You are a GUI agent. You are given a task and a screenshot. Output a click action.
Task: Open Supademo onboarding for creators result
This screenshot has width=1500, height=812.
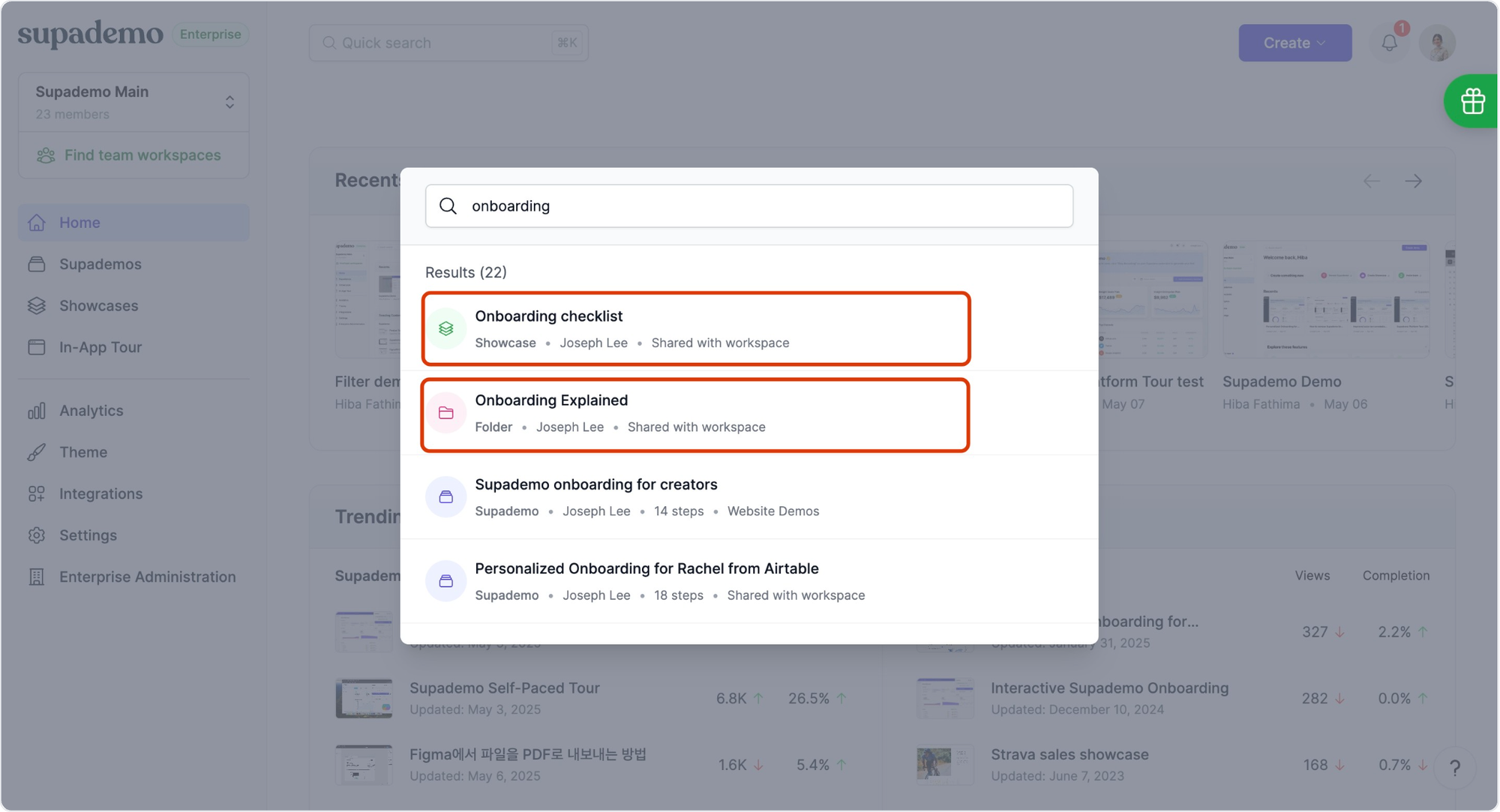point(748,497)
